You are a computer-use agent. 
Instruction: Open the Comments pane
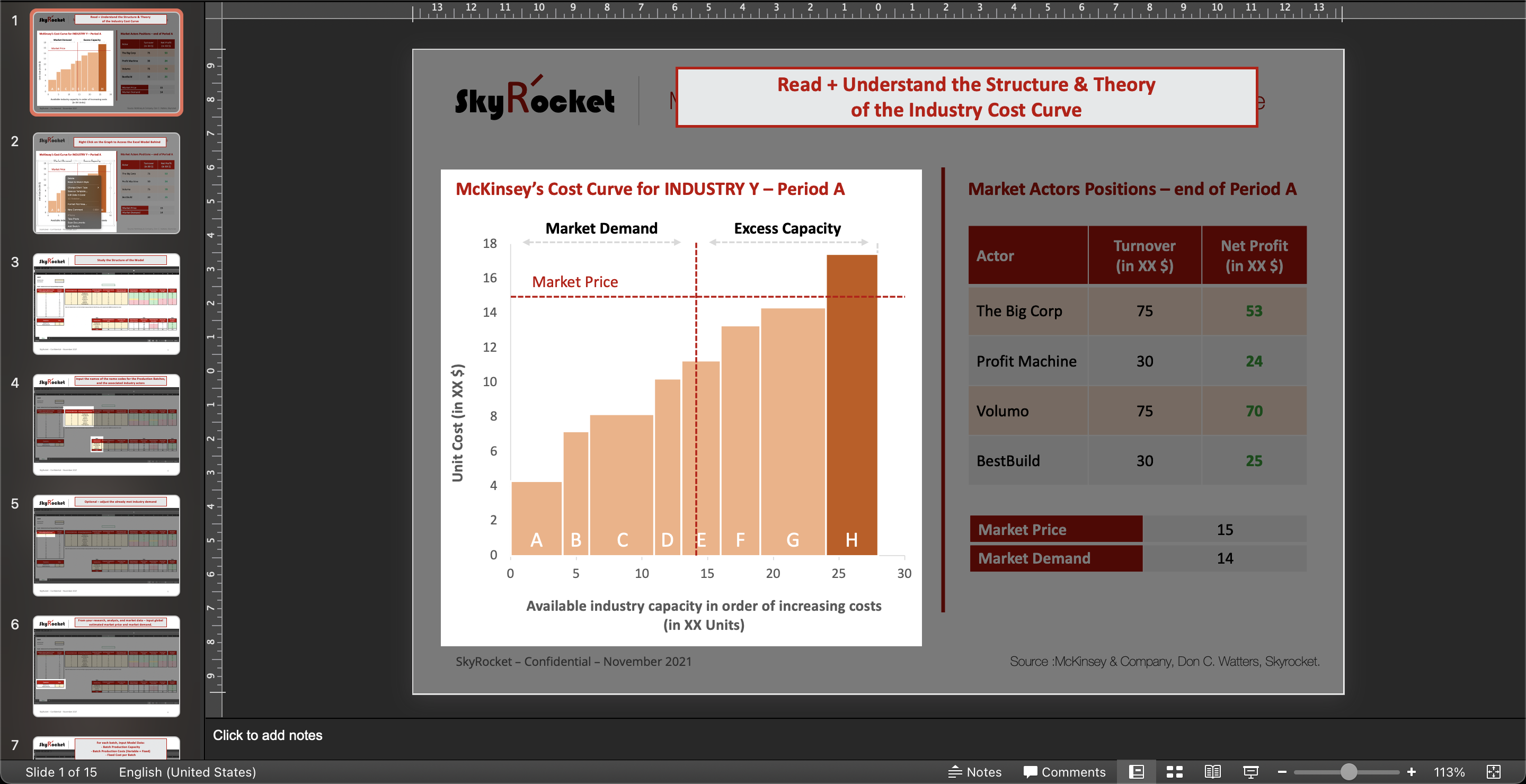(x=1064, y=772)
